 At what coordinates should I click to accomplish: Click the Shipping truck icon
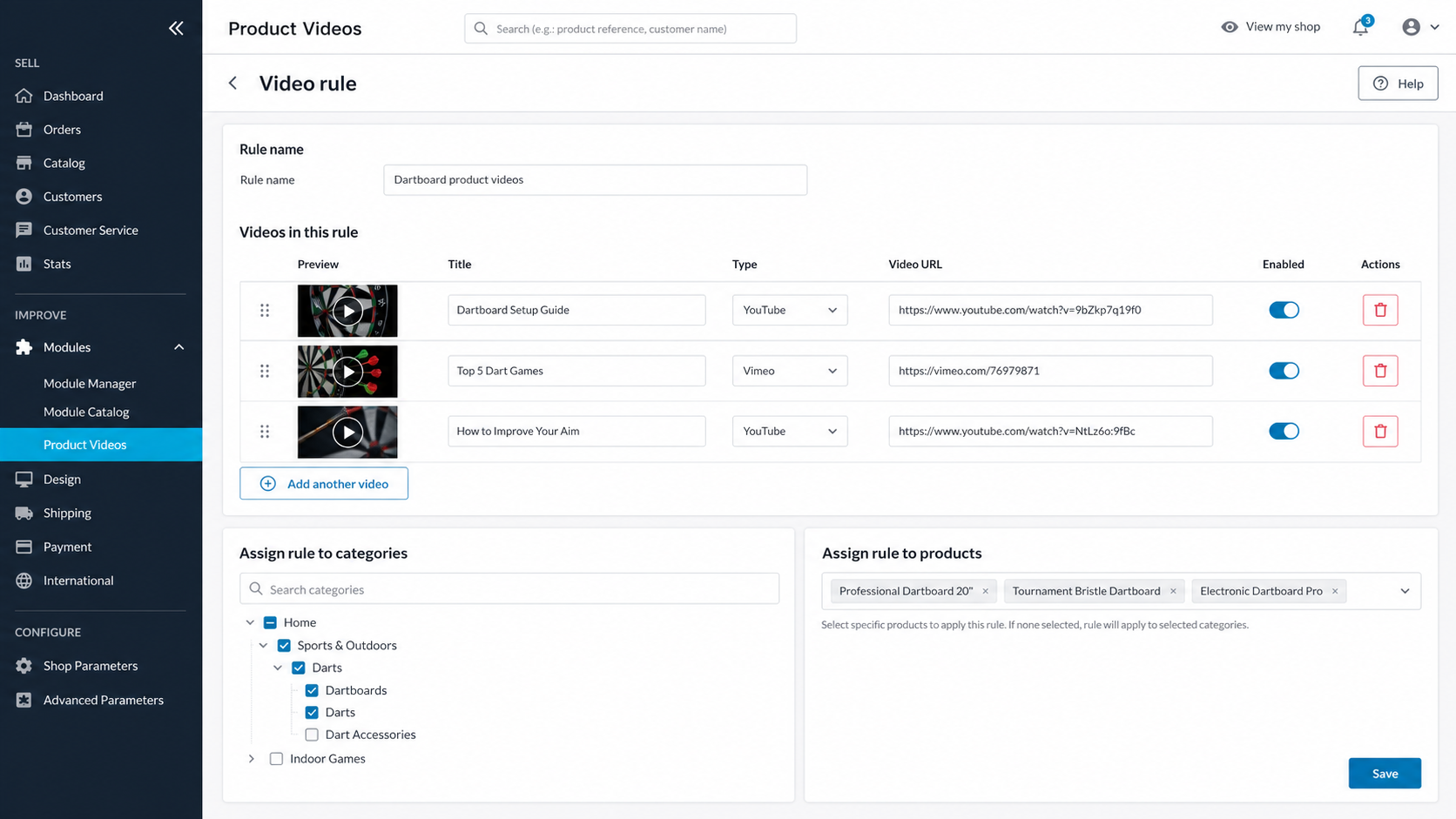24,513
